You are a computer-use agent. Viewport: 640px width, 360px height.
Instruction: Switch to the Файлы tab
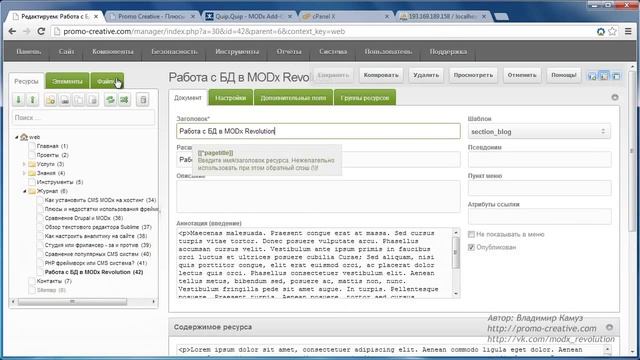click(107, 81)
